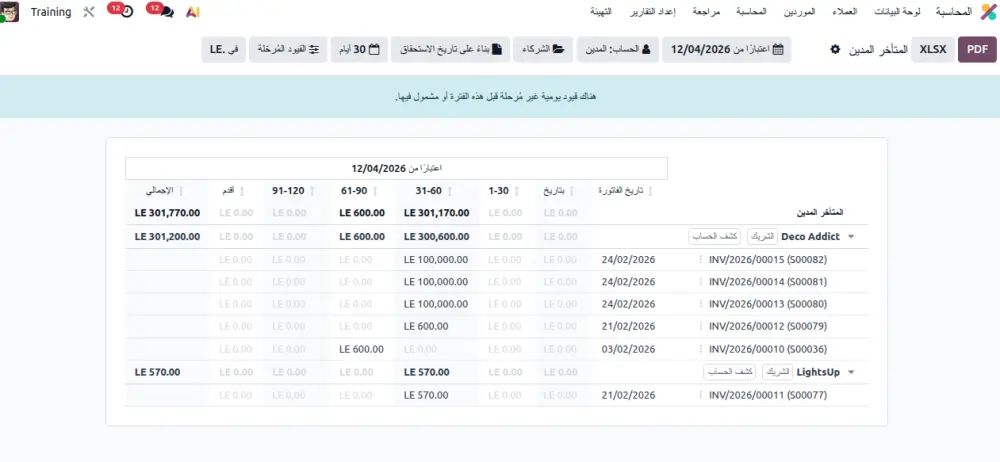Image resolution: width=1000 pixels, height=462 pixels.
Task: Click the 03/02/2026 invoice date
Action: 628,349
